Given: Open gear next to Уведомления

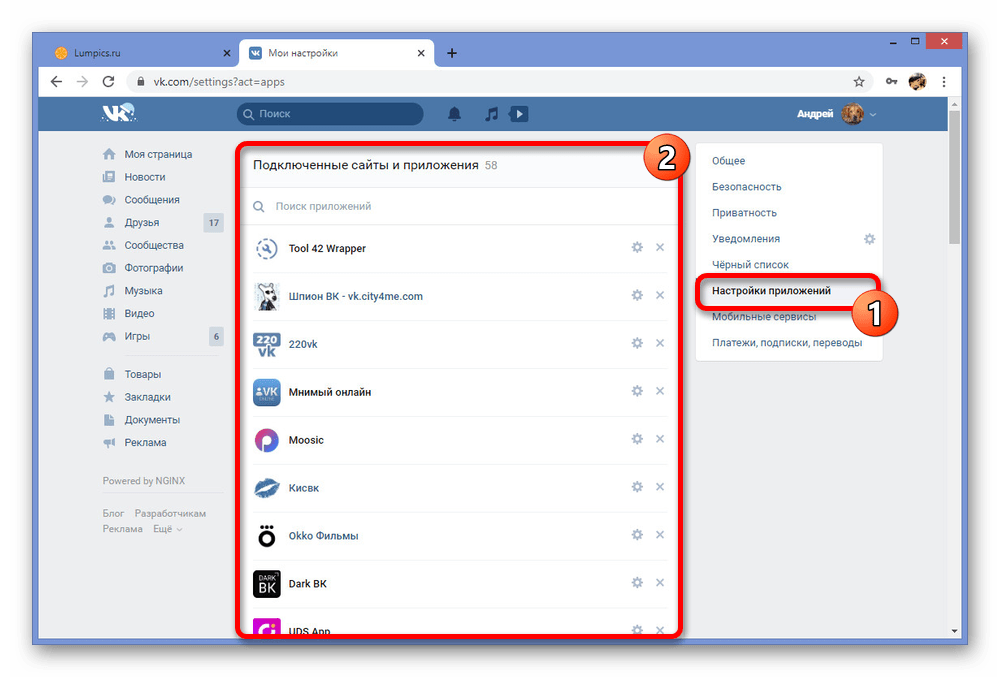Looking at the screenshot, I should point(869,239).
